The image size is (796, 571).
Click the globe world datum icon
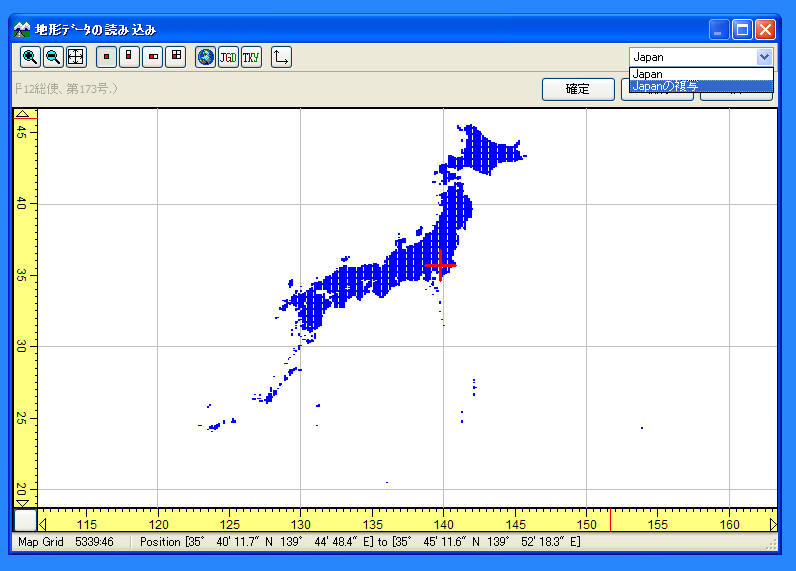click(206, 57)
